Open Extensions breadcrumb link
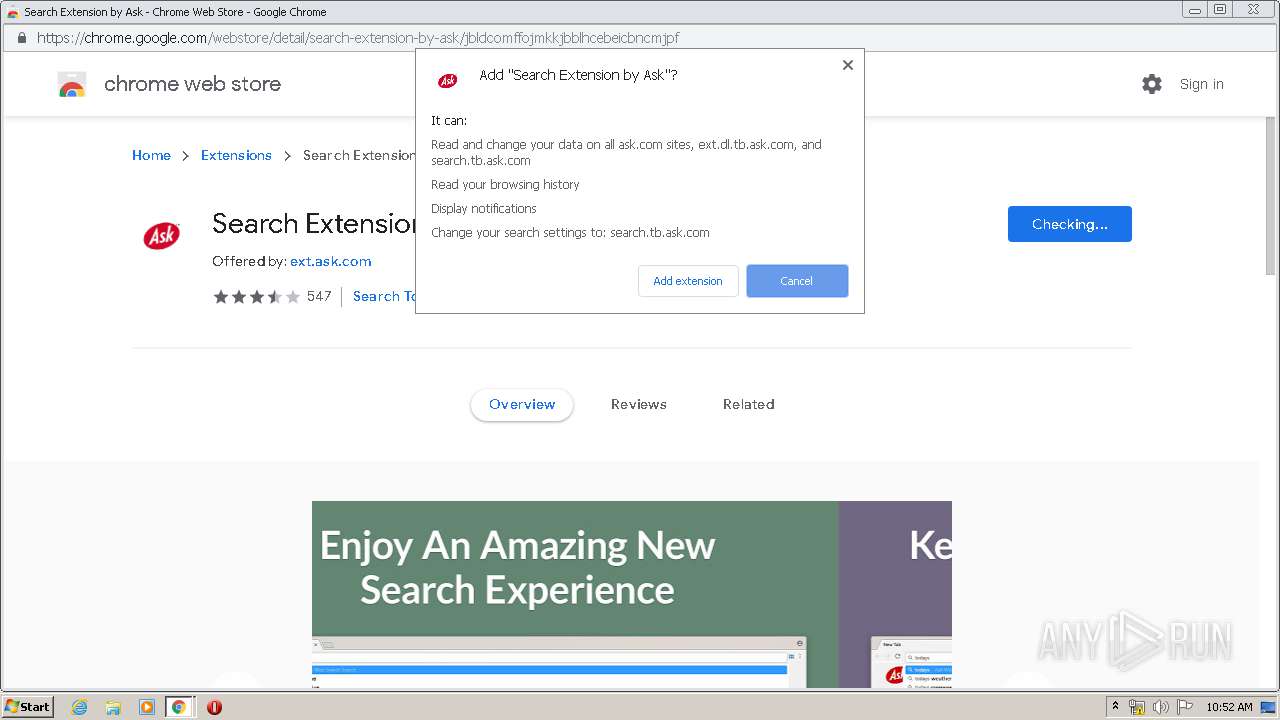 click(236, 155)
